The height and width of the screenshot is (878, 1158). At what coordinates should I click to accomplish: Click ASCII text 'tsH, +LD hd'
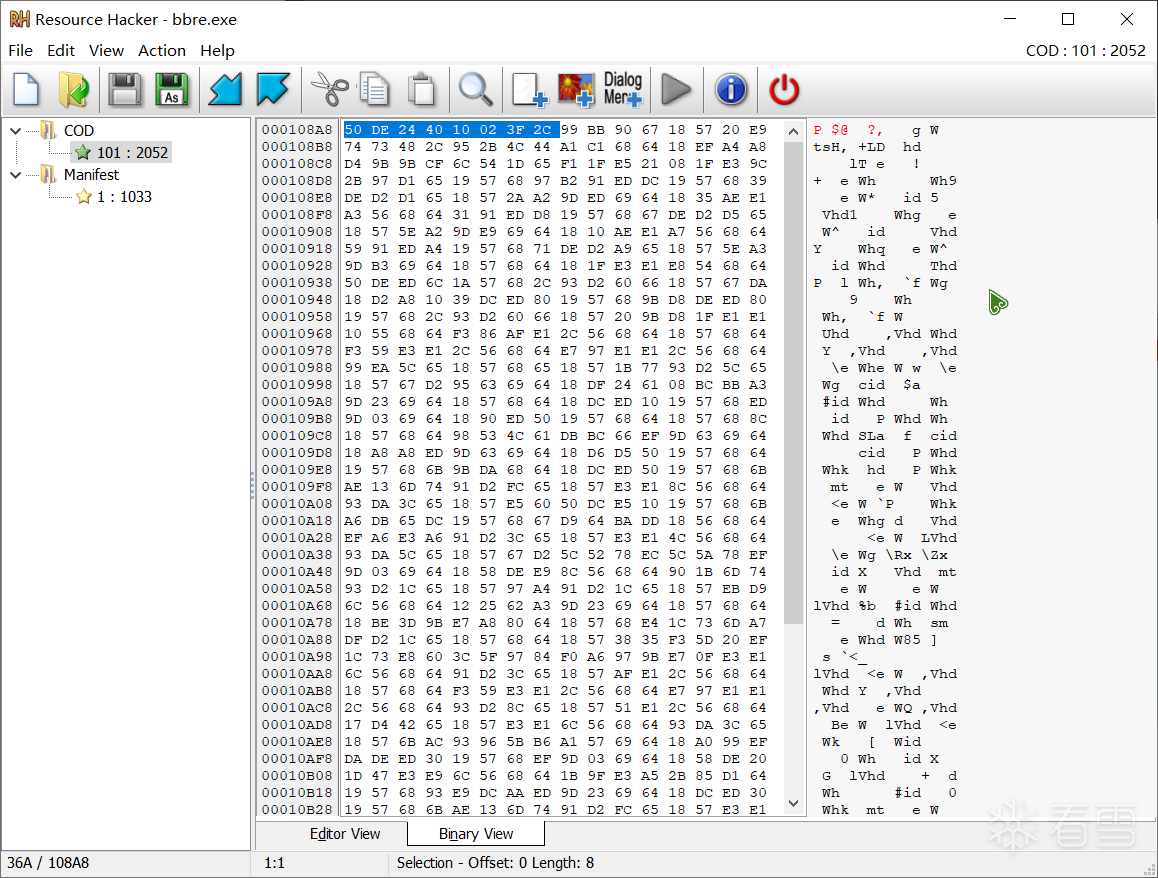point(867,147)
